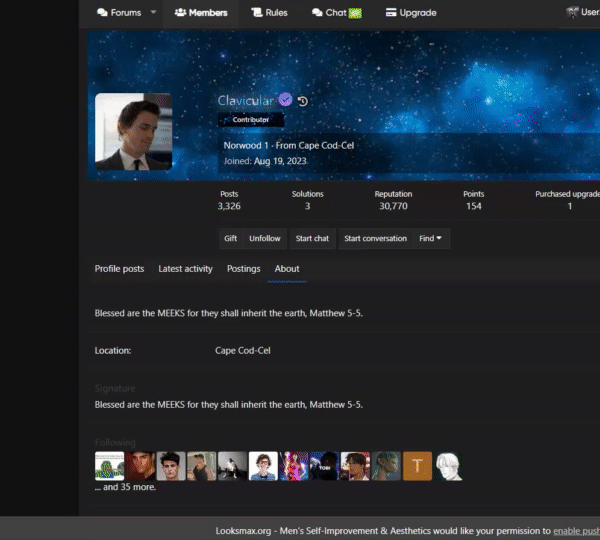Click the Upgrade navigation item
Image resolution: width=600 pixels, height=540 pixels.
tap(410, 13)
